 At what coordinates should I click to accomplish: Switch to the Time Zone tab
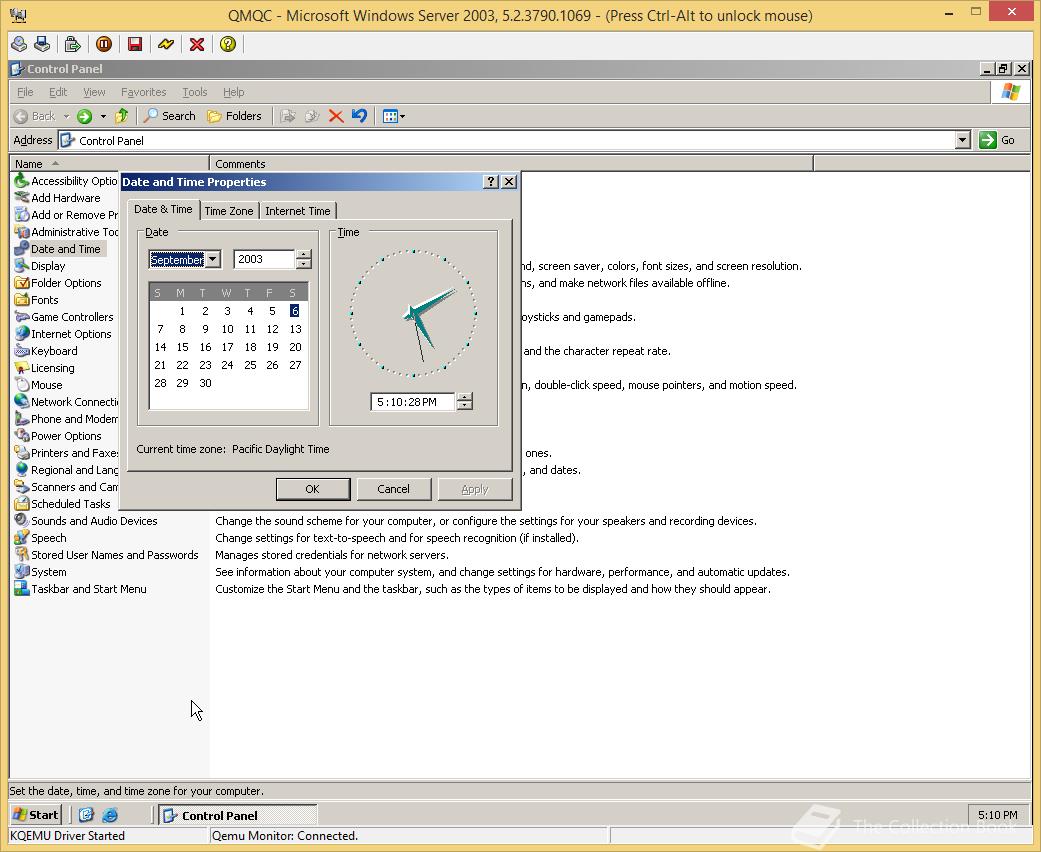click(x=228, y=211)
